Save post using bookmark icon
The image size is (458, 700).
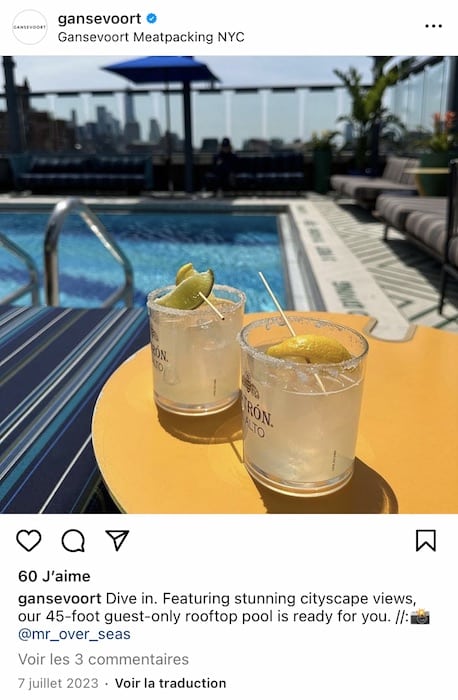425,541
